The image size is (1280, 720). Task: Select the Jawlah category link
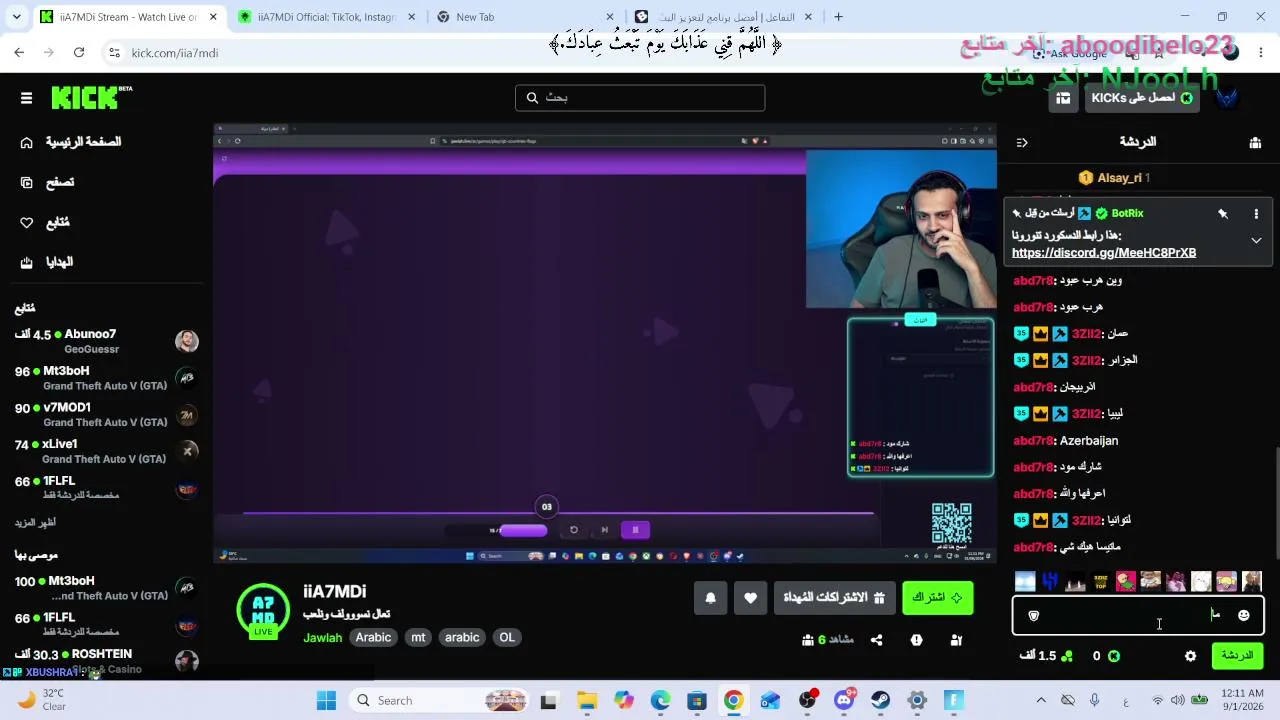tap(323, 638)
